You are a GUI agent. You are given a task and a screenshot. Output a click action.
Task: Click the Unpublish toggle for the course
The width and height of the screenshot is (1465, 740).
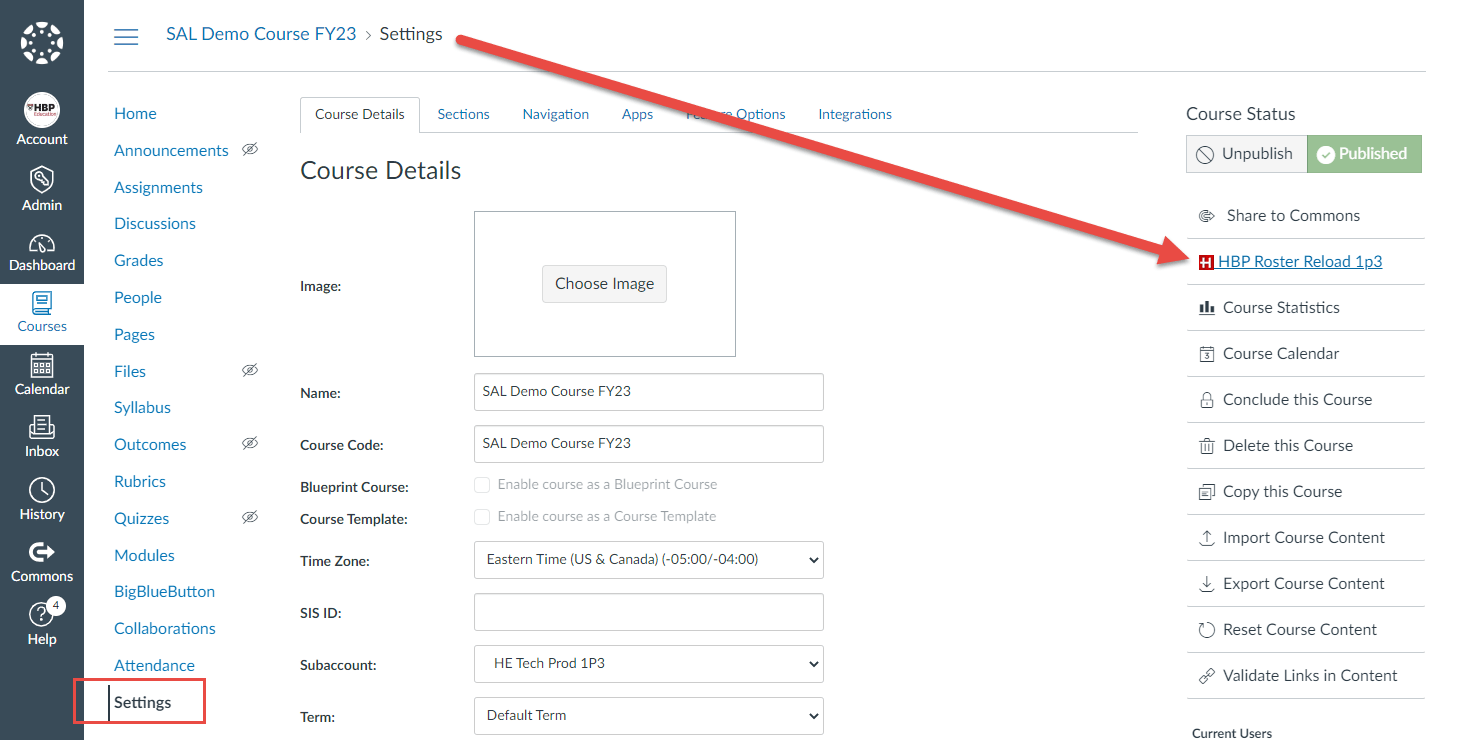(x=1246, y=153)
